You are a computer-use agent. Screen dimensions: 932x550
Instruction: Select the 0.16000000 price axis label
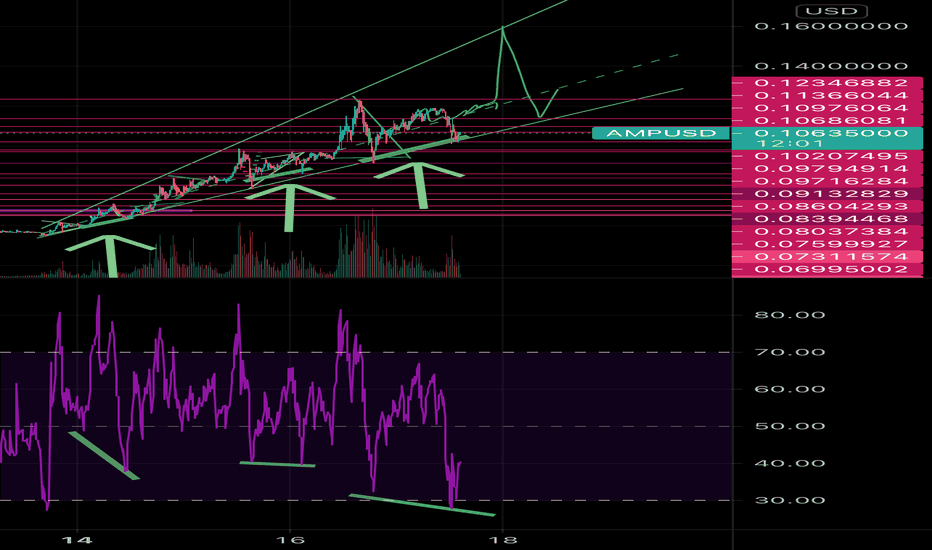[832, 26]
